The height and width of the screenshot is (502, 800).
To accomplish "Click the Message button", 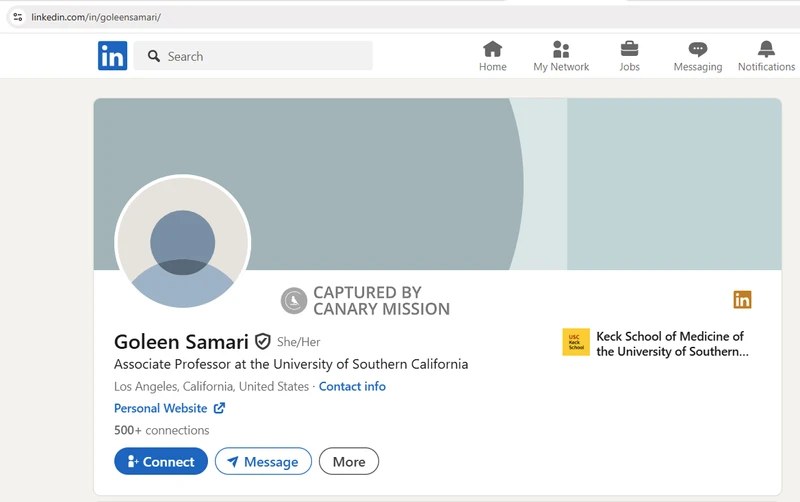I will (x=263, y=461).
